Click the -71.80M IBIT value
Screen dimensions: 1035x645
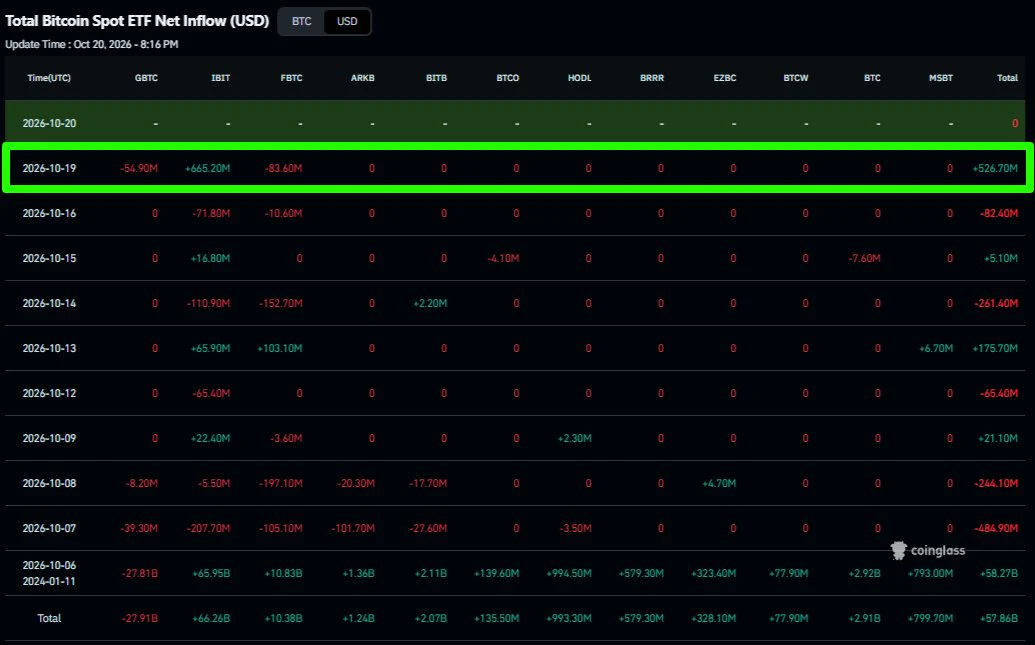coord(211,213)
